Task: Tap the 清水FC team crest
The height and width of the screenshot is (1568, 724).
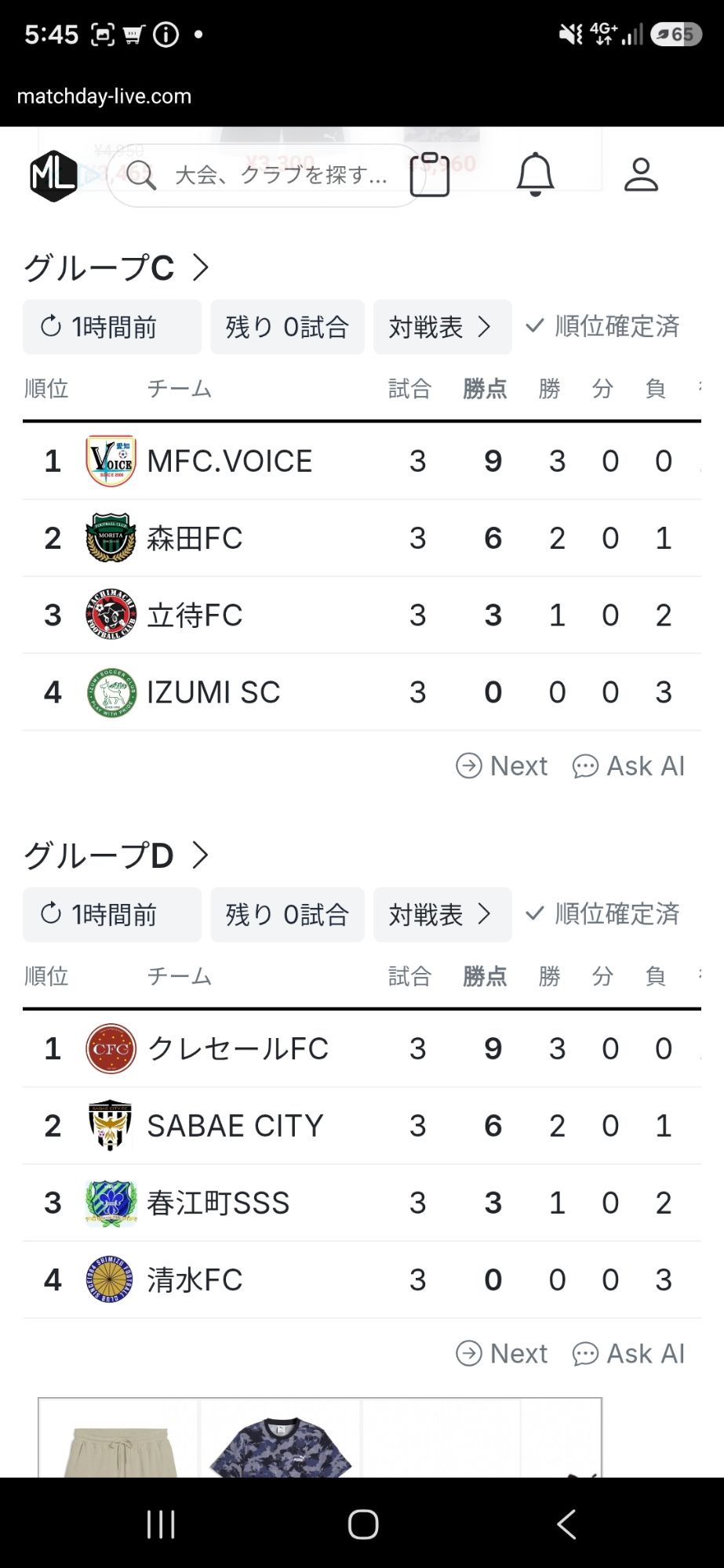Action: tap(111, 1279)
